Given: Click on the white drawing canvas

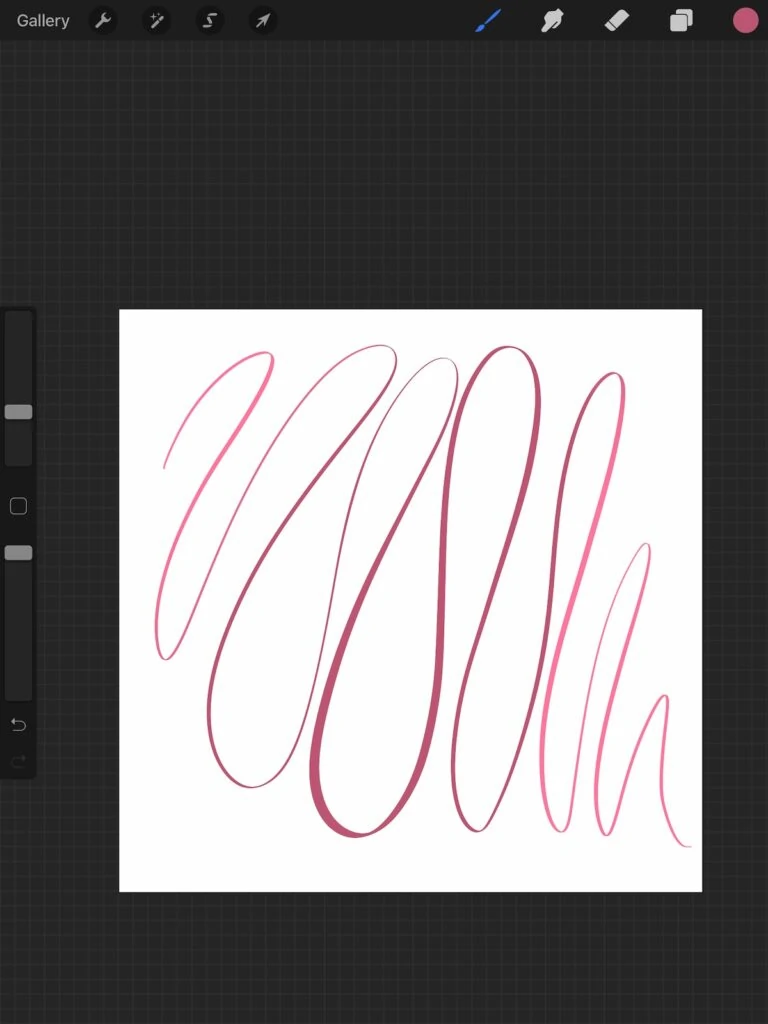Looking at the screenshot, I should click(x=410, y=601).
